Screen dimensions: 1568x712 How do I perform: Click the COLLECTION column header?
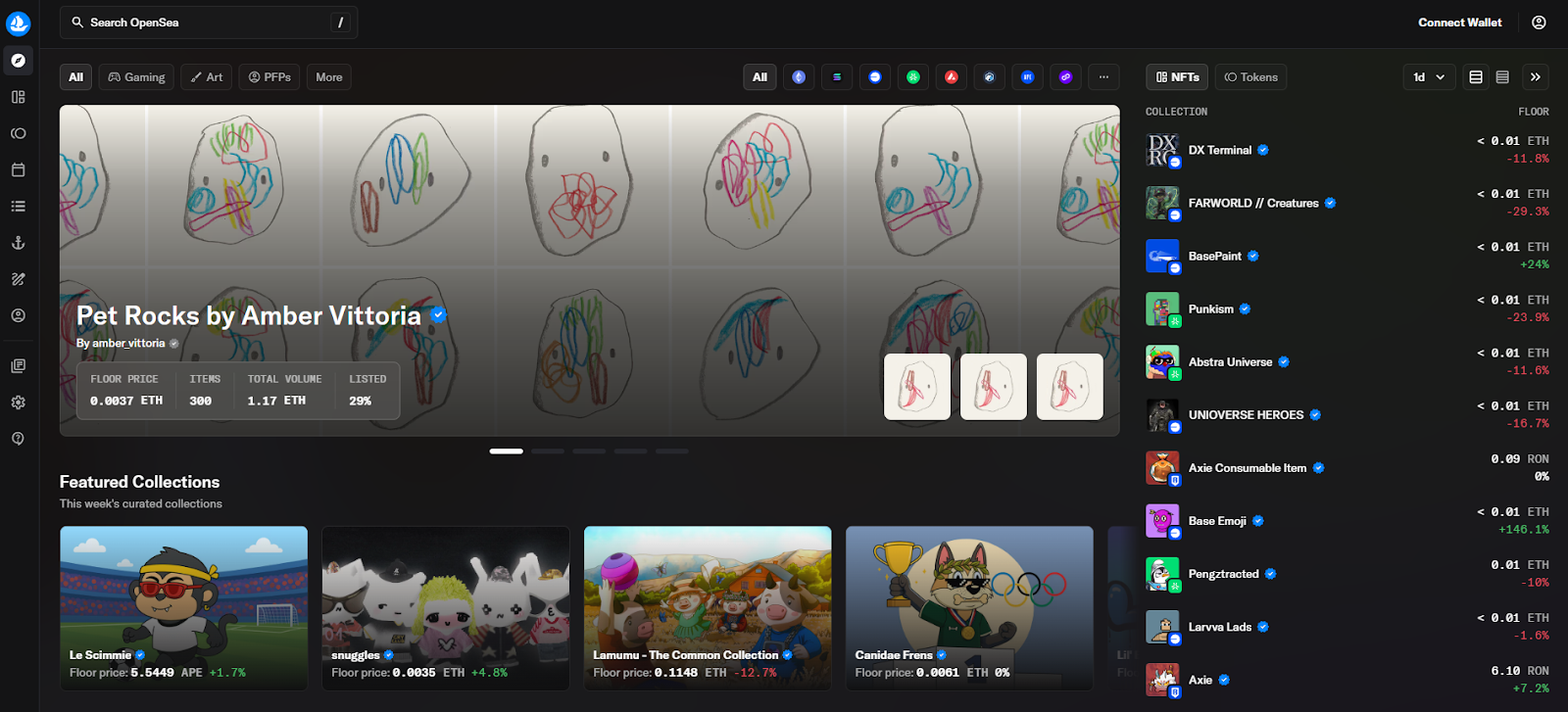pos(1176,112)
